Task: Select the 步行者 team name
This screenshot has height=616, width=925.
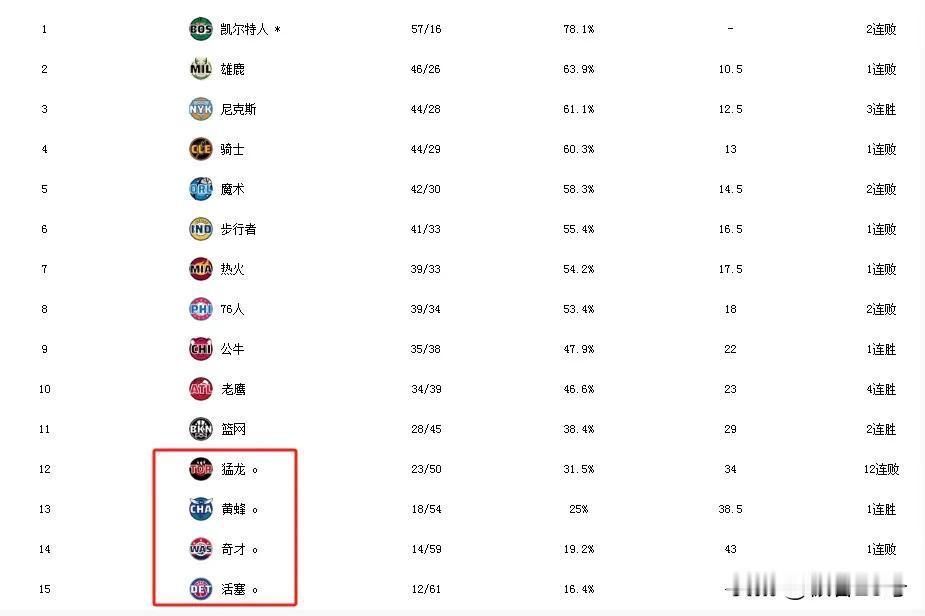Action: pyautogui.click(x=238, y=229)
